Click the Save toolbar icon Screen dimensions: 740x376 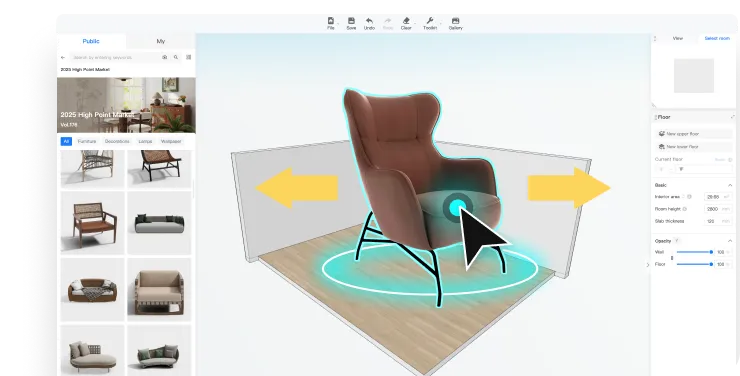[351, 21]
